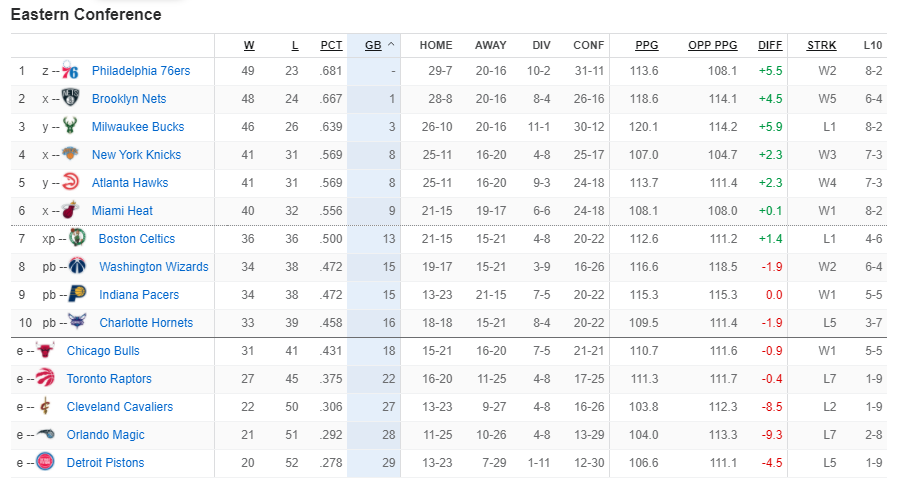Sort standings by W column header
The image size is (899, 483).
point(249,45)
